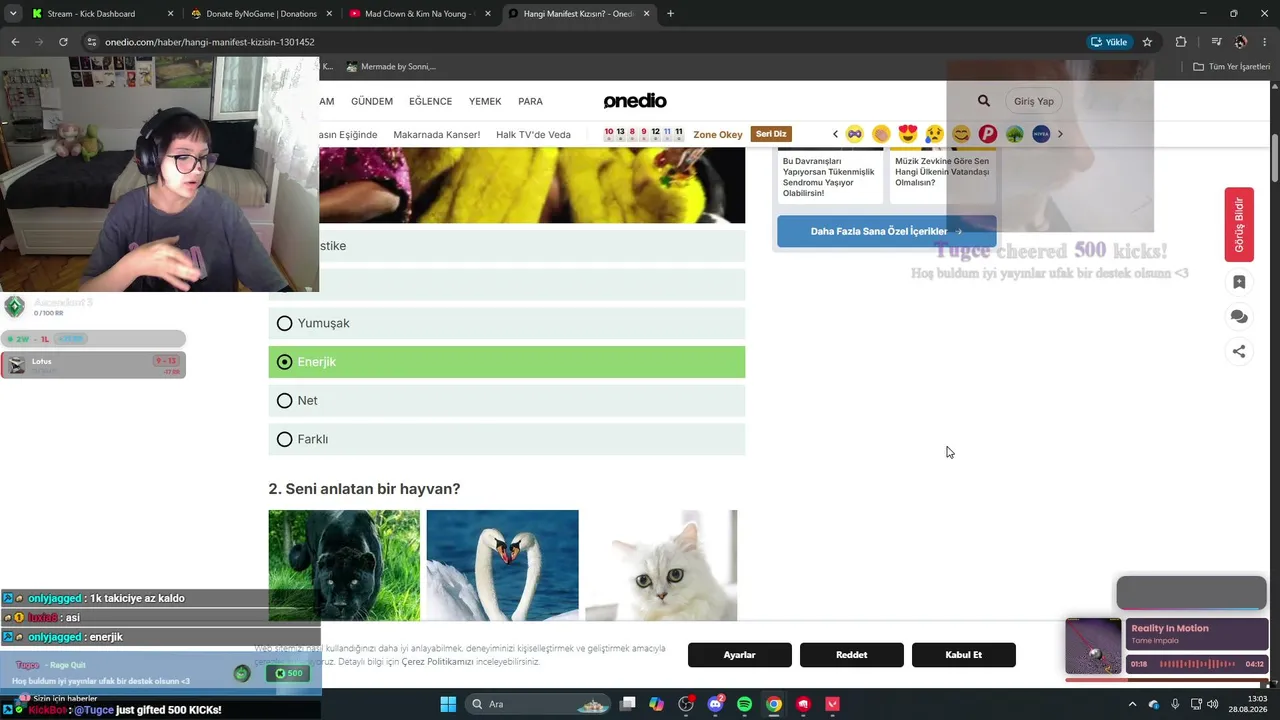The image size is (1280, 720).
Task: Open the YEMEK menu item
Action: tap(485, 101)
